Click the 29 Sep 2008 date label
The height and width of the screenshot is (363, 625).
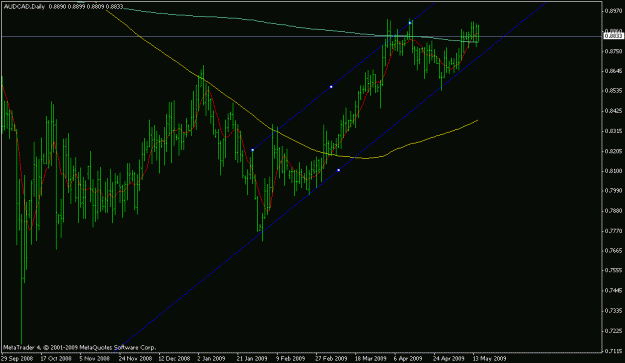17,358
